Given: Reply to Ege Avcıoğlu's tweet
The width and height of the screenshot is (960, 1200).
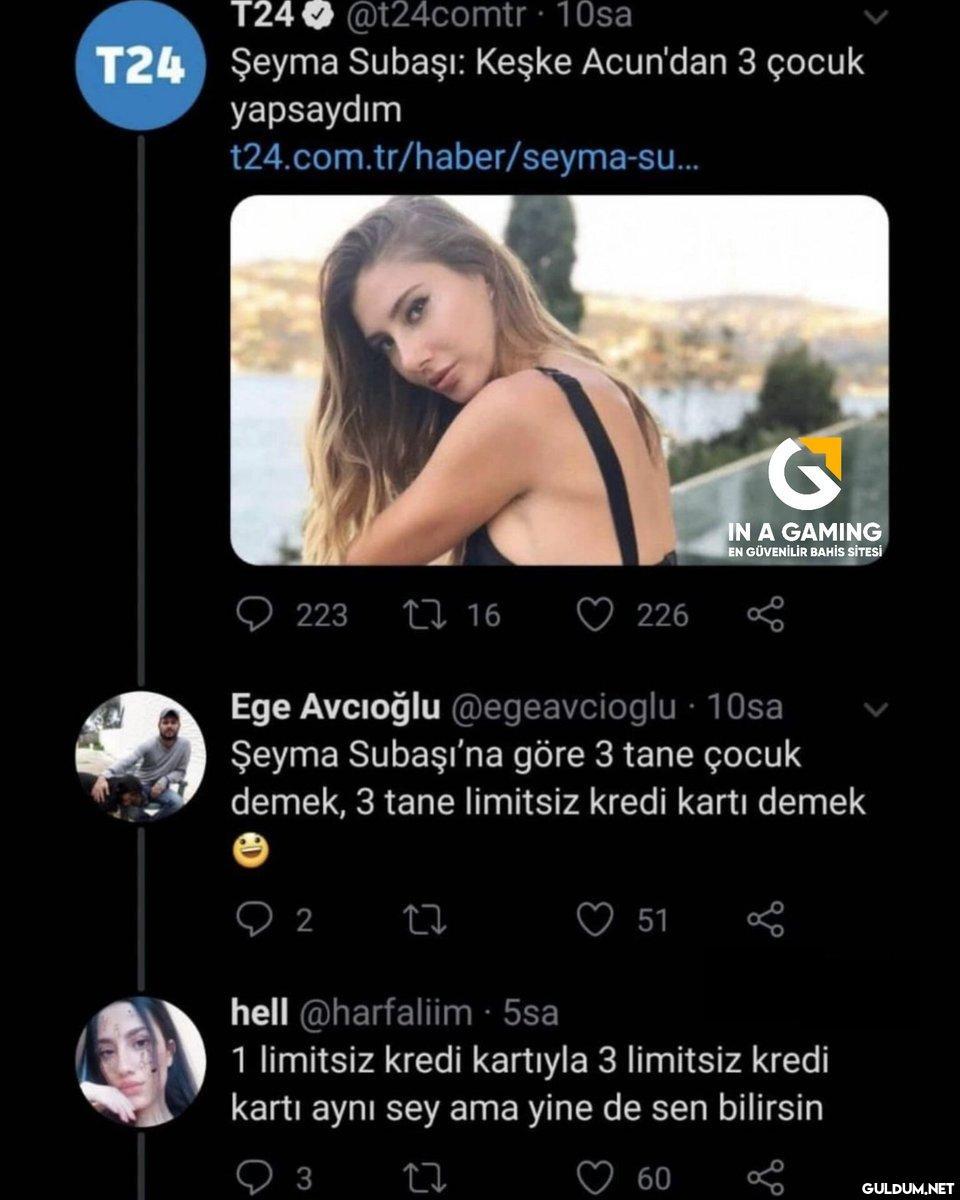Looking at the screenshot, I should coord(254,920).
